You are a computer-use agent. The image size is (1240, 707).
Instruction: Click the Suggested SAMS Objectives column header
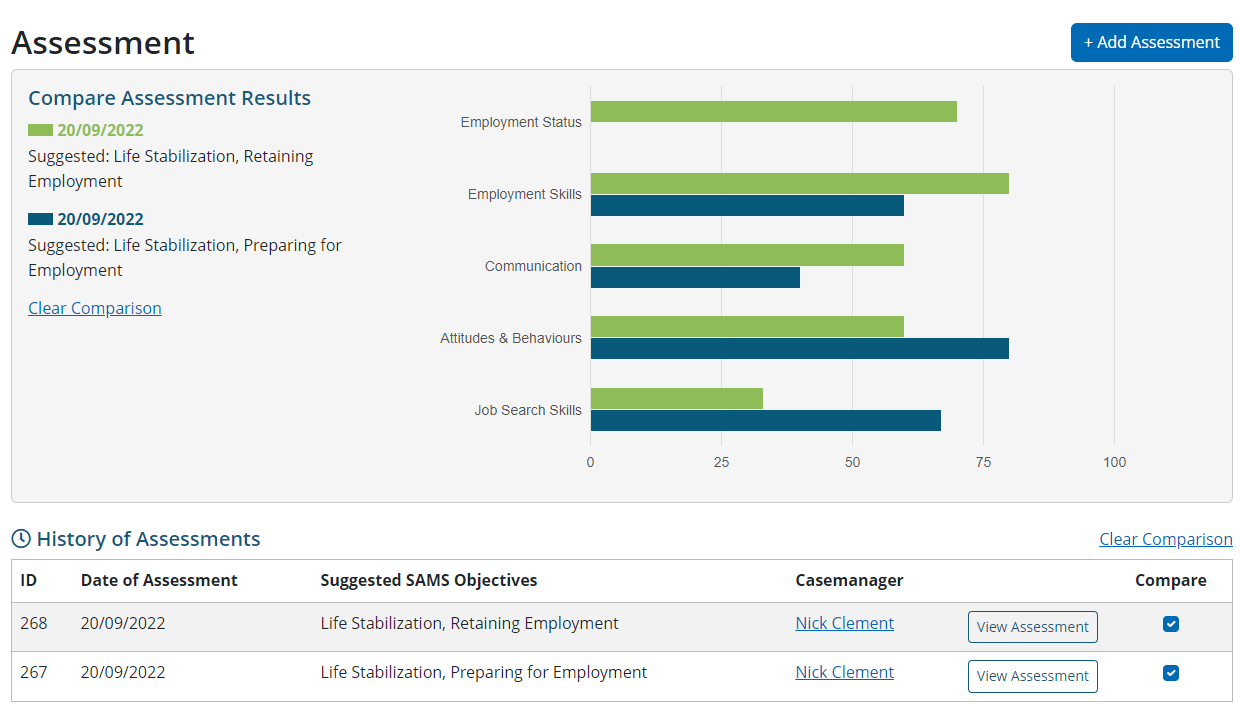[x=428, y=580]
